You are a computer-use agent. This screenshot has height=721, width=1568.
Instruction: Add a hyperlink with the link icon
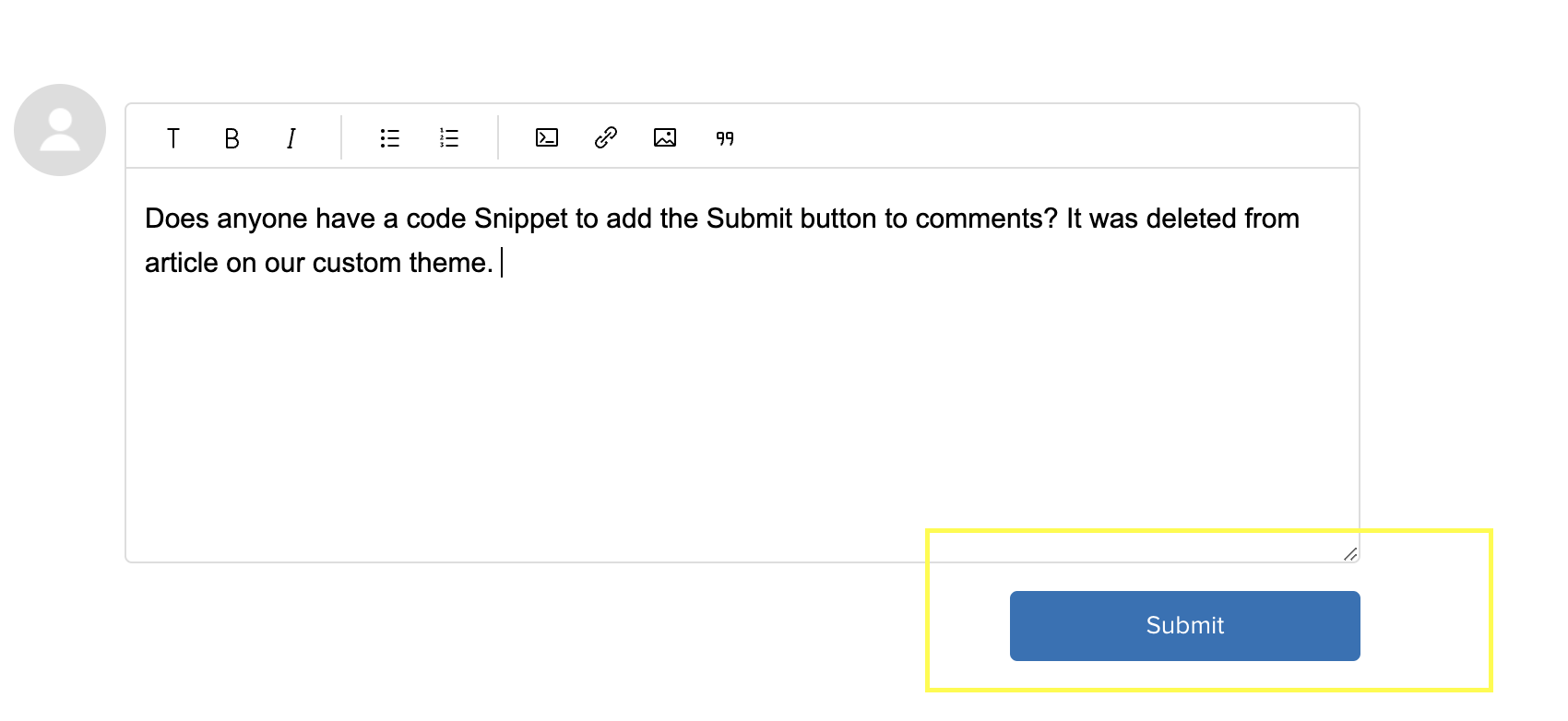(x=606, y=138)
